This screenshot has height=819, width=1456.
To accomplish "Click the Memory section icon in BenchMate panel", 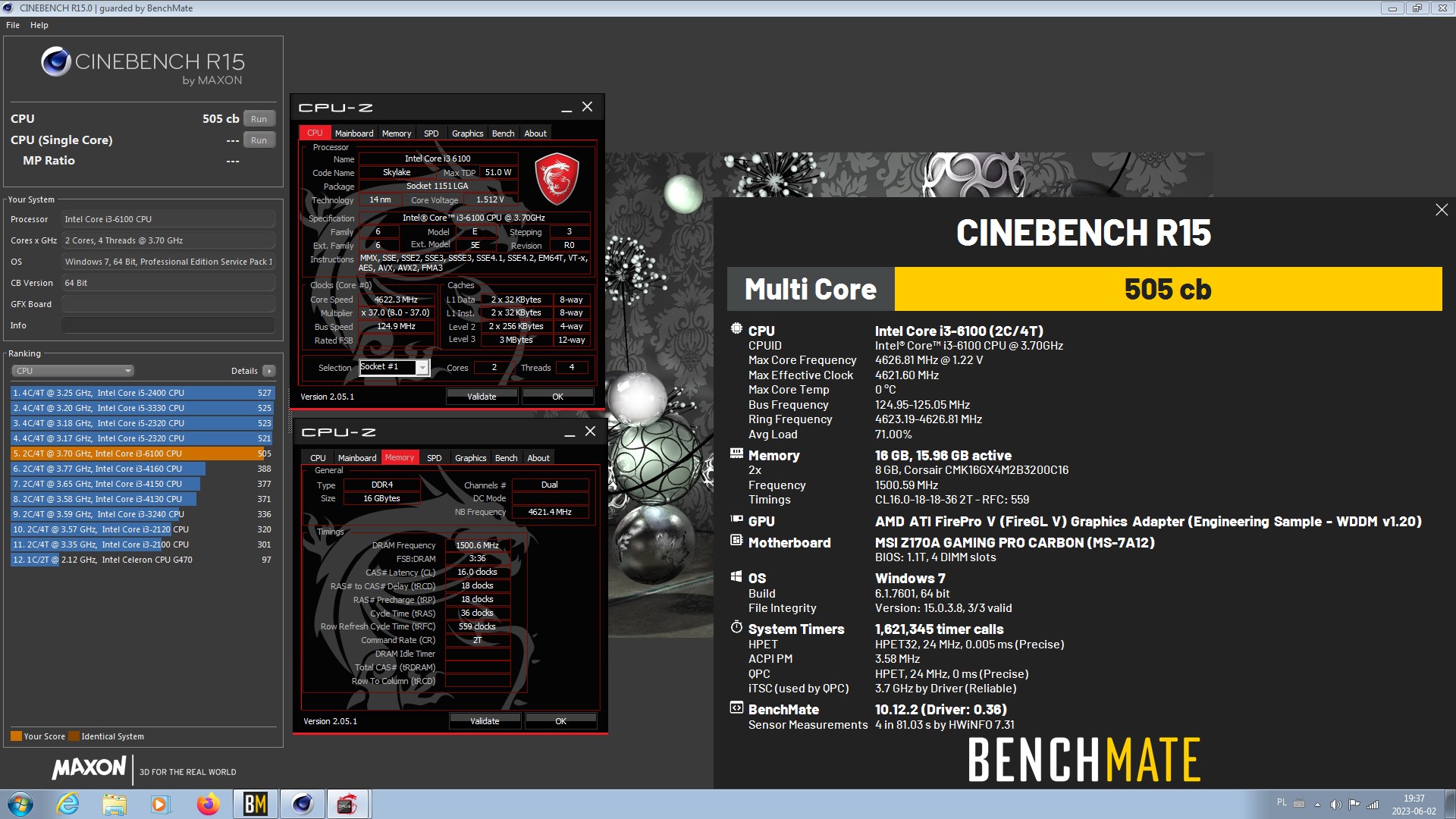I will [736, 453].
